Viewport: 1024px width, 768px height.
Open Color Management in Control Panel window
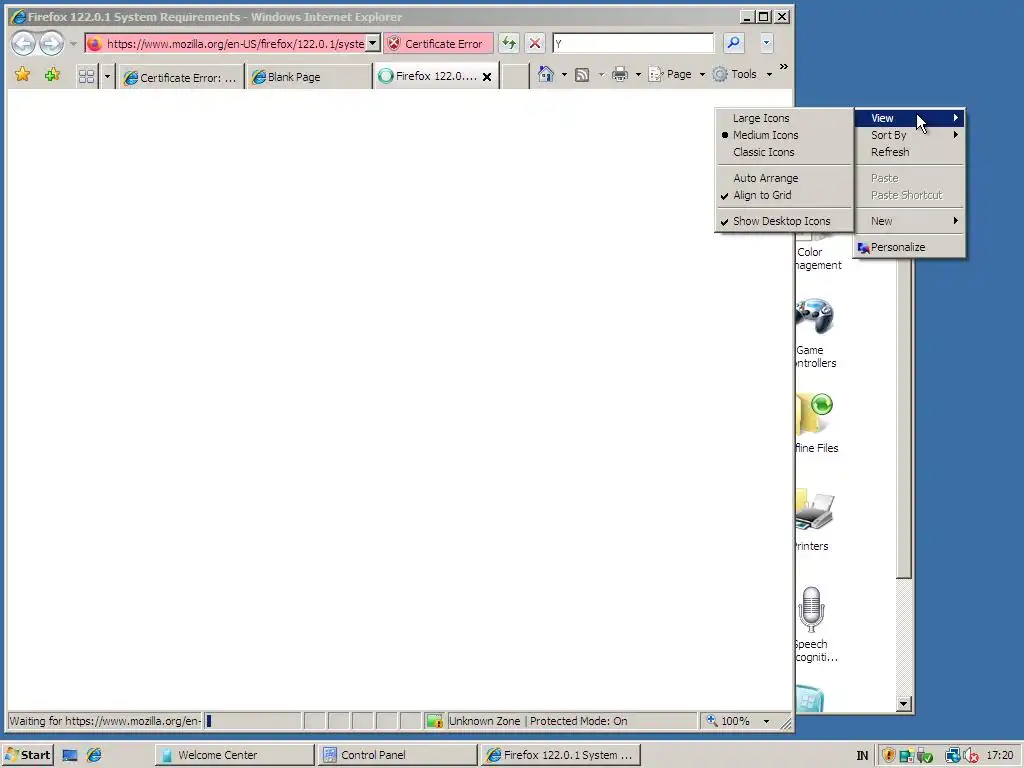818,257
